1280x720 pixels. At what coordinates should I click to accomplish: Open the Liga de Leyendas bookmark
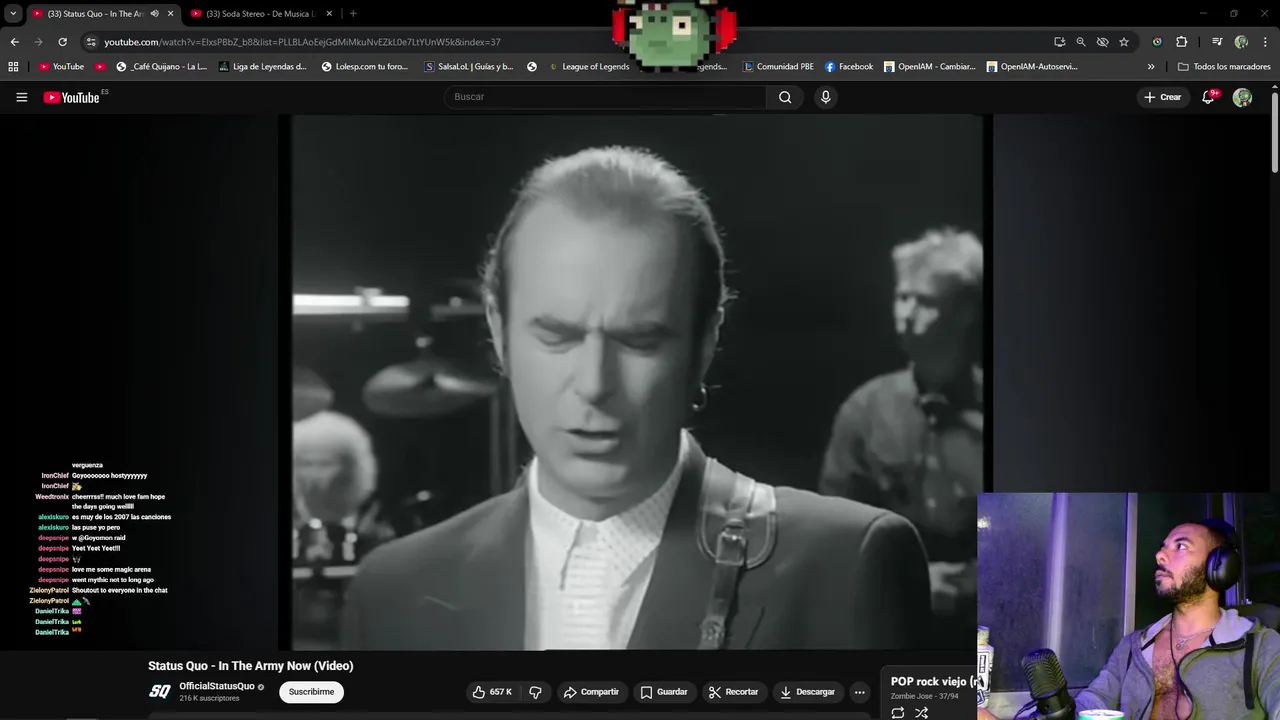coord(262,67)
